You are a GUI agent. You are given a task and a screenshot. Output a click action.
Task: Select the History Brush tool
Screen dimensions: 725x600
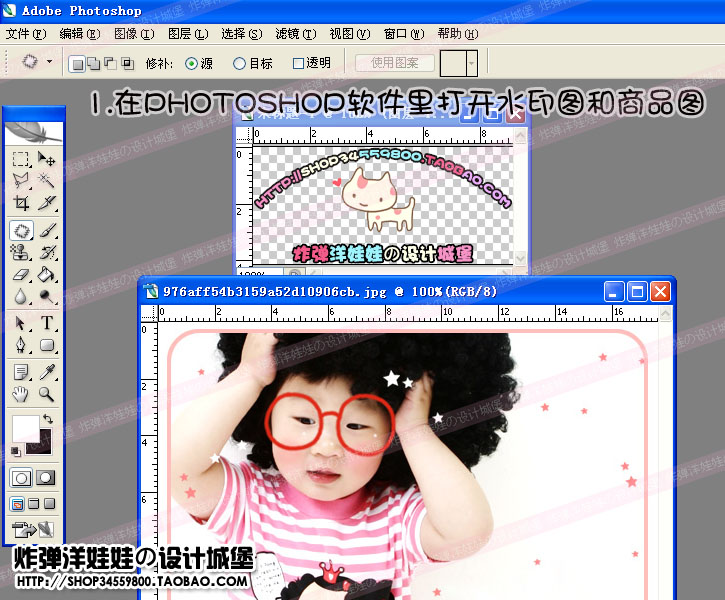47,252
